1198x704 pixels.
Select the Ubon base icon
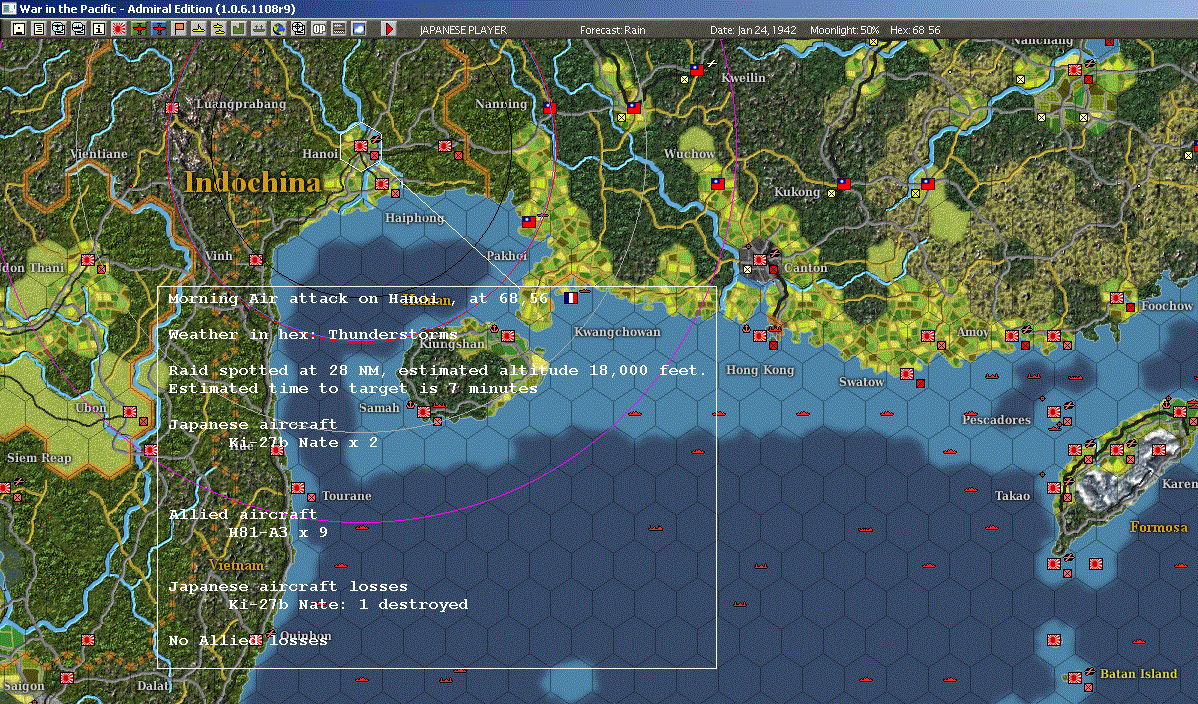pyautogui.click(x=130, y=412)
